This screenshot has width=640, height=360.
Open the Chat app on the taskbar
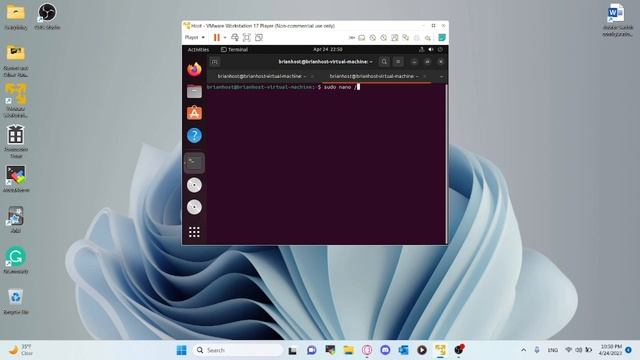point(311,350)
